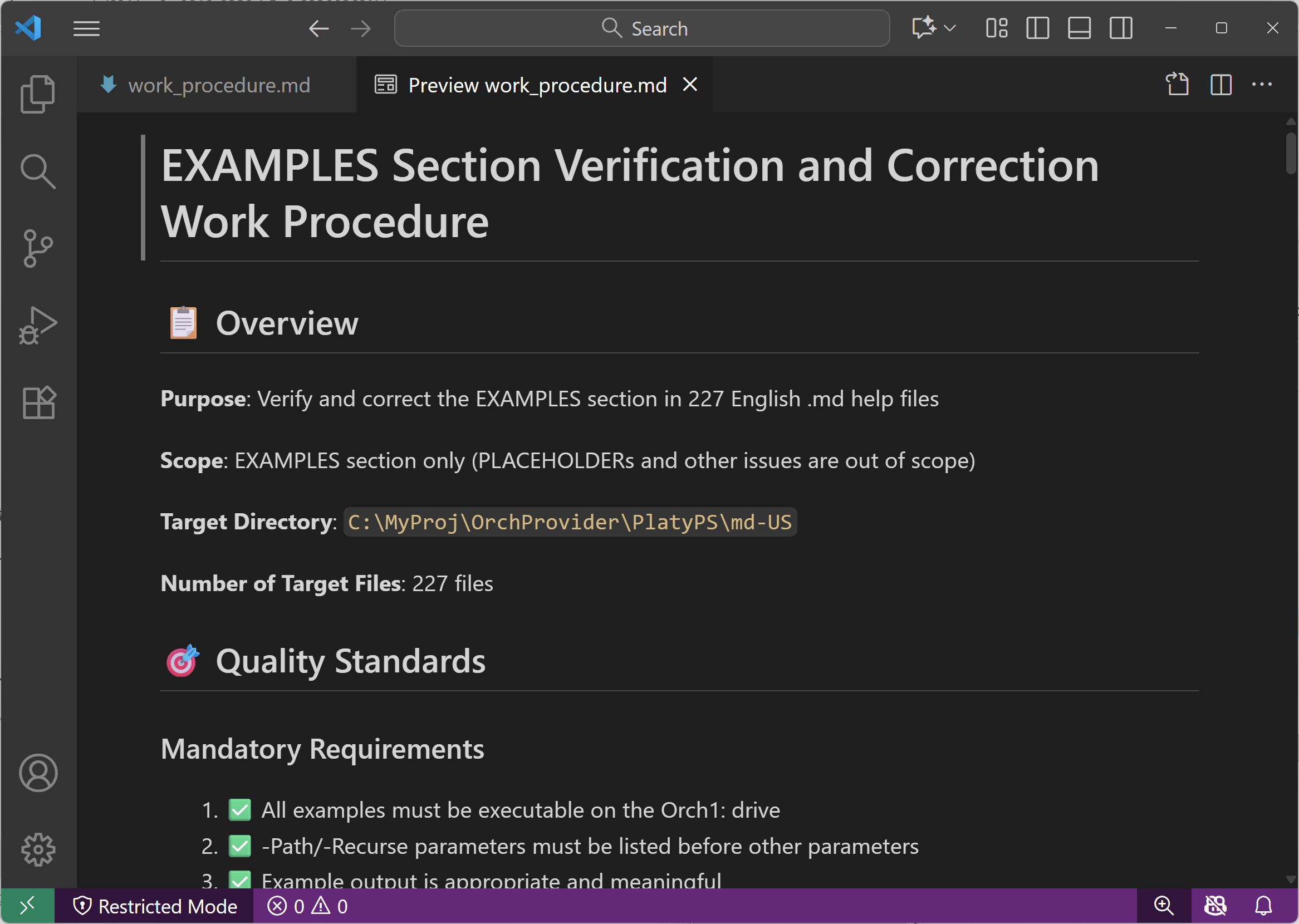Toggle the secondary side bar
This screenshot has width=1299, height=924.
[1120, 28]
